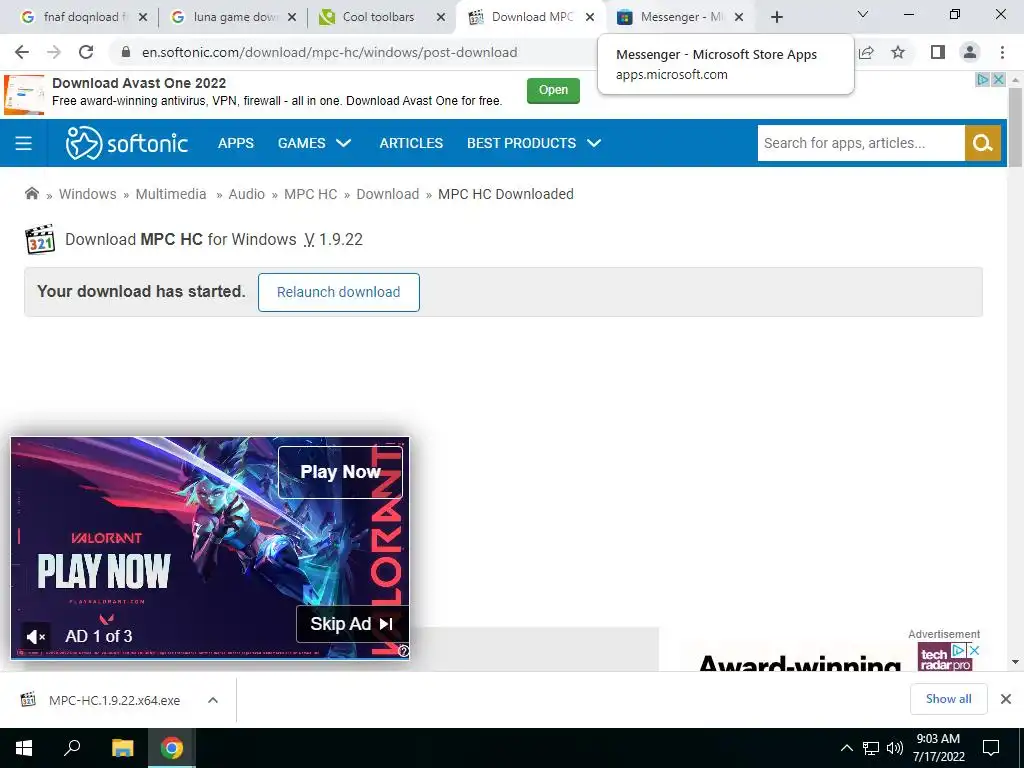Open a new browser tab
The width and height of the screenshot is (1024, 768).
[776, 17]
